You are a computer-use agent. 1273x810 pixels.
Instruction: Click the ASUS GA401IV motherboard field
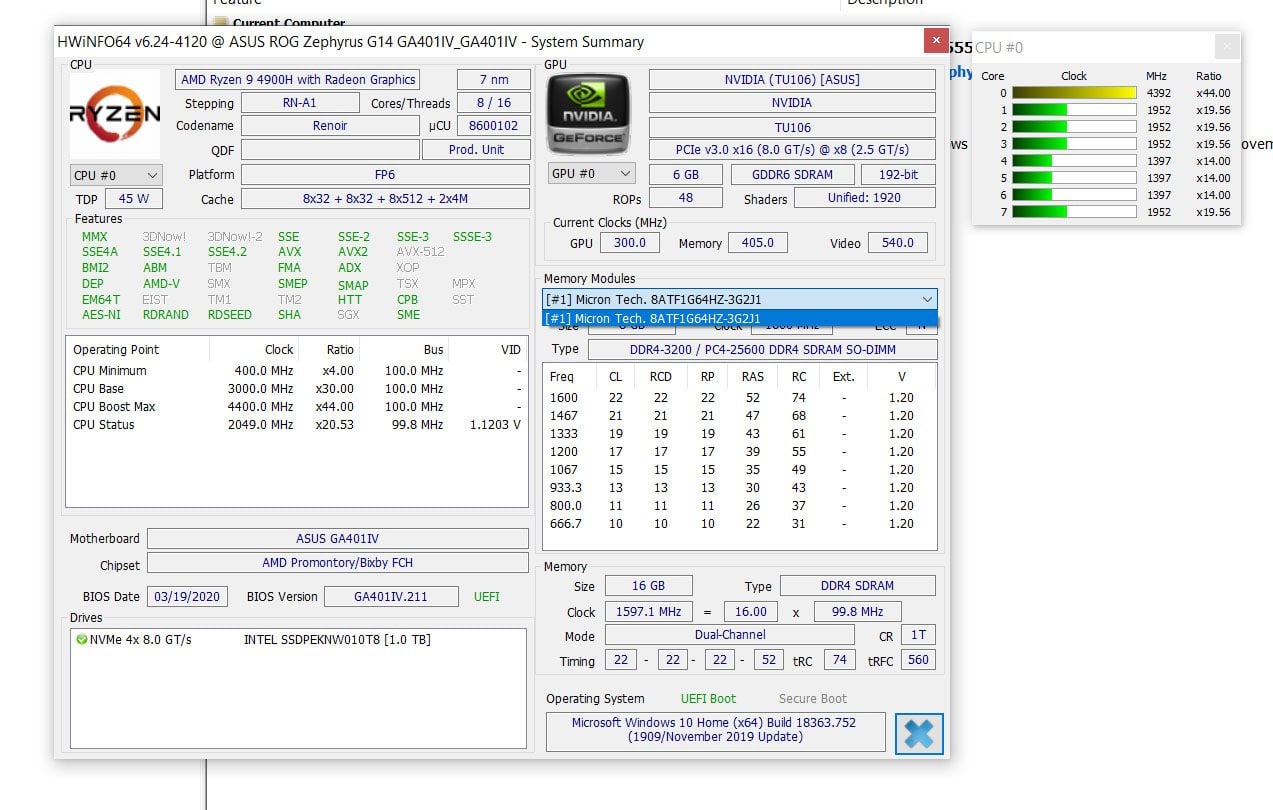click(338, 539)
